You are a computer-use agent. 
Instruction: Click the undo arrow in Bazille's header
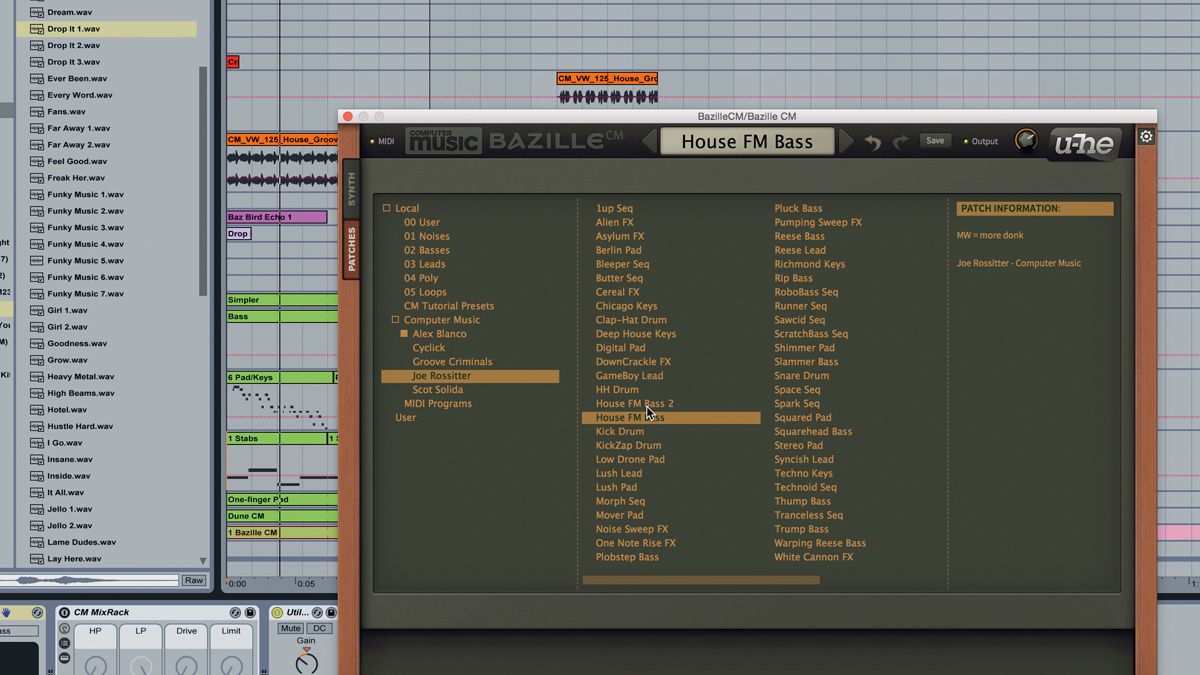pyautogui.click(x=874, y=141)
